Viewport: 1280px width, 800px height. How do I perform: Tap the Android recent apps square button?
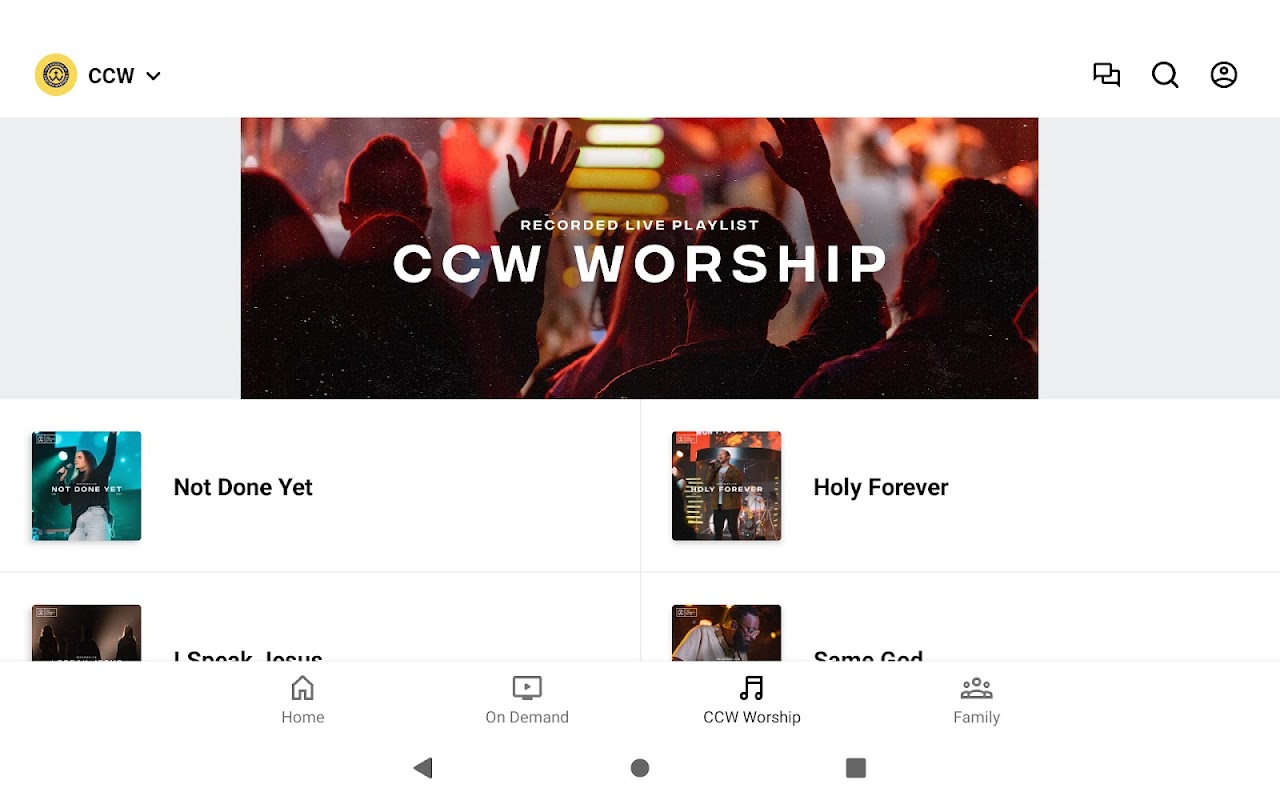tap(856, 768)
